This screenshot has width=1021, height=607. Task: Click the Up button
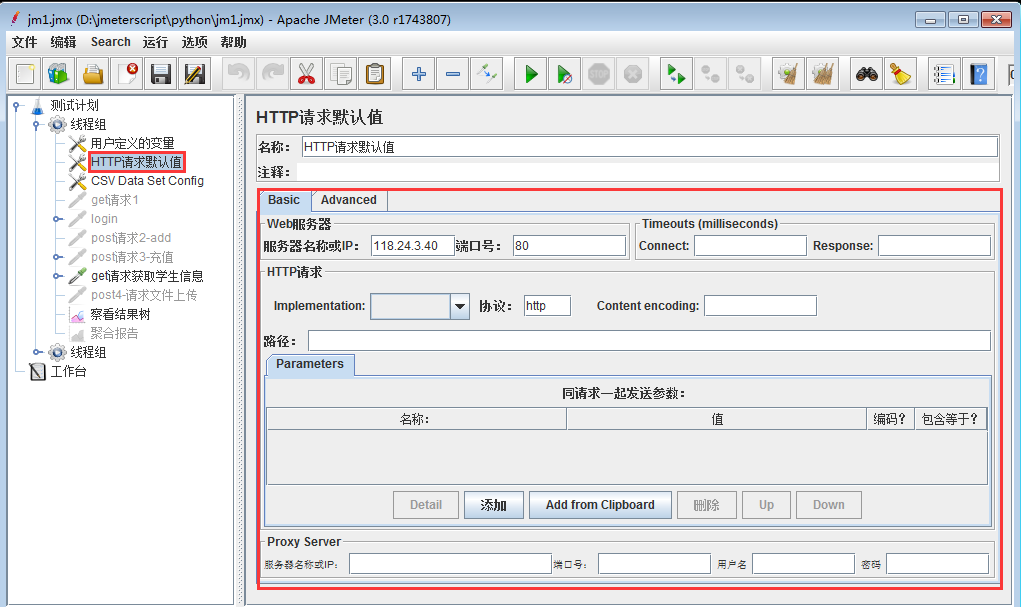point(766,505)
